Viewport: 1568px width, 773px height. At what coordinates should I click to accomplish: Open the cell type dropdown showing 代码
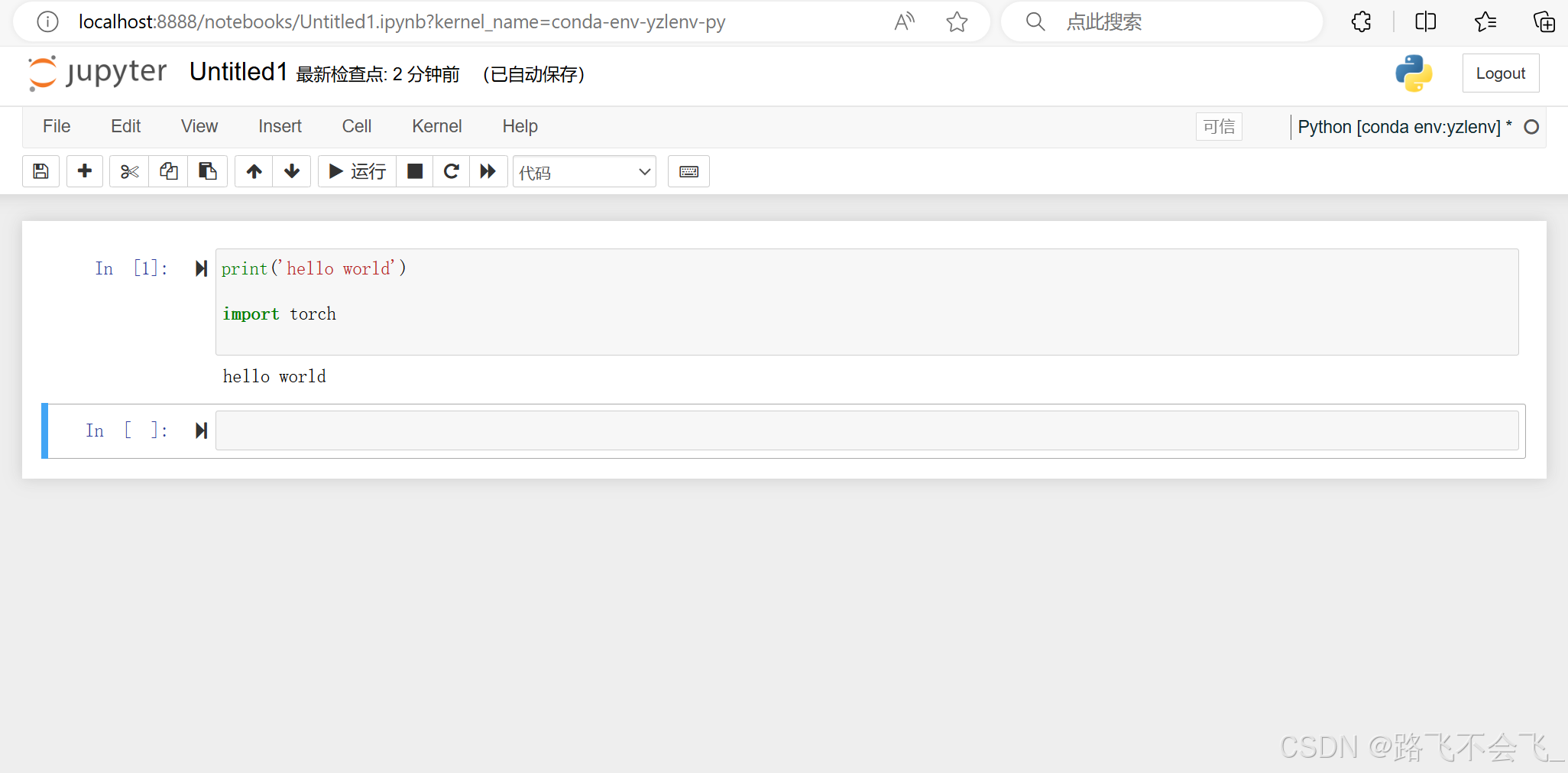tap(584, 171)
